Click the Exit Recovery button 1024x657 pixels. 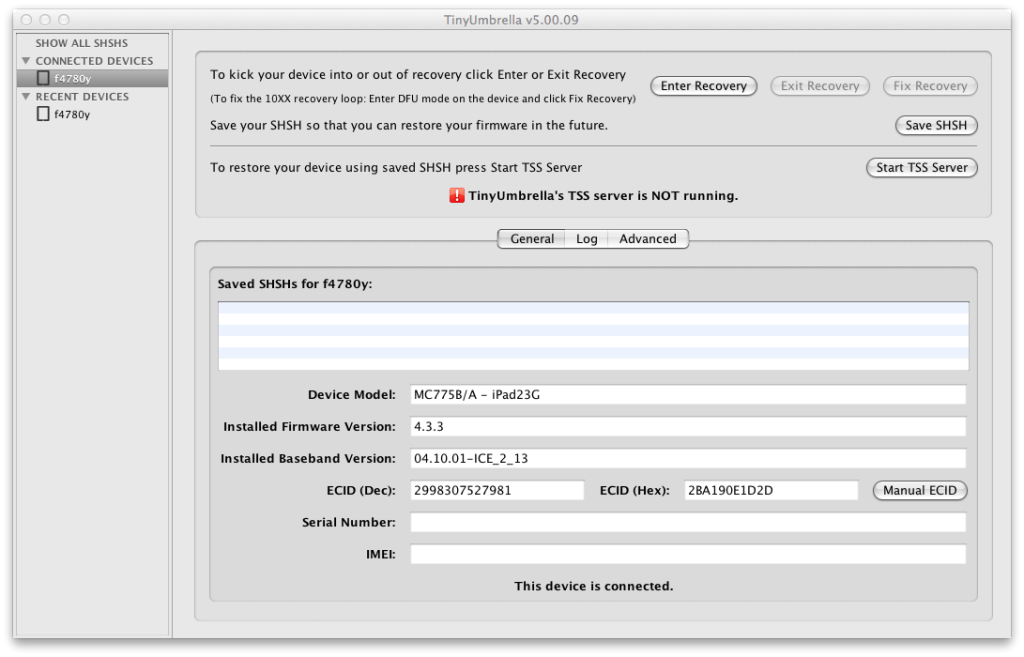pyautogui.click(x=820, y=86)
